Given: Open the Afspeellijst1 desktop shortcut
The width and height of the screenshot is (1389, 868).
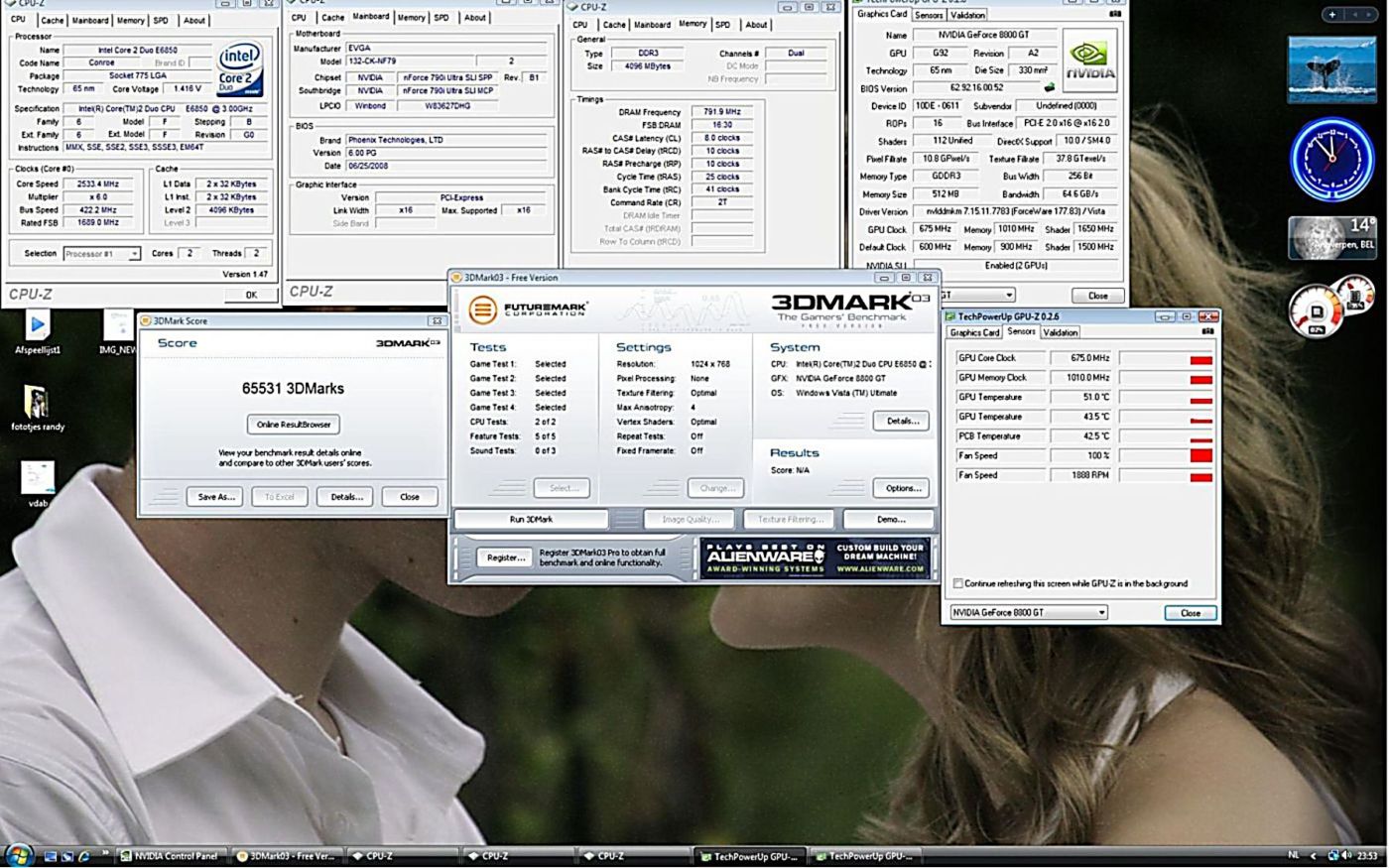Looking at the screenshot, I should (38, 331).
